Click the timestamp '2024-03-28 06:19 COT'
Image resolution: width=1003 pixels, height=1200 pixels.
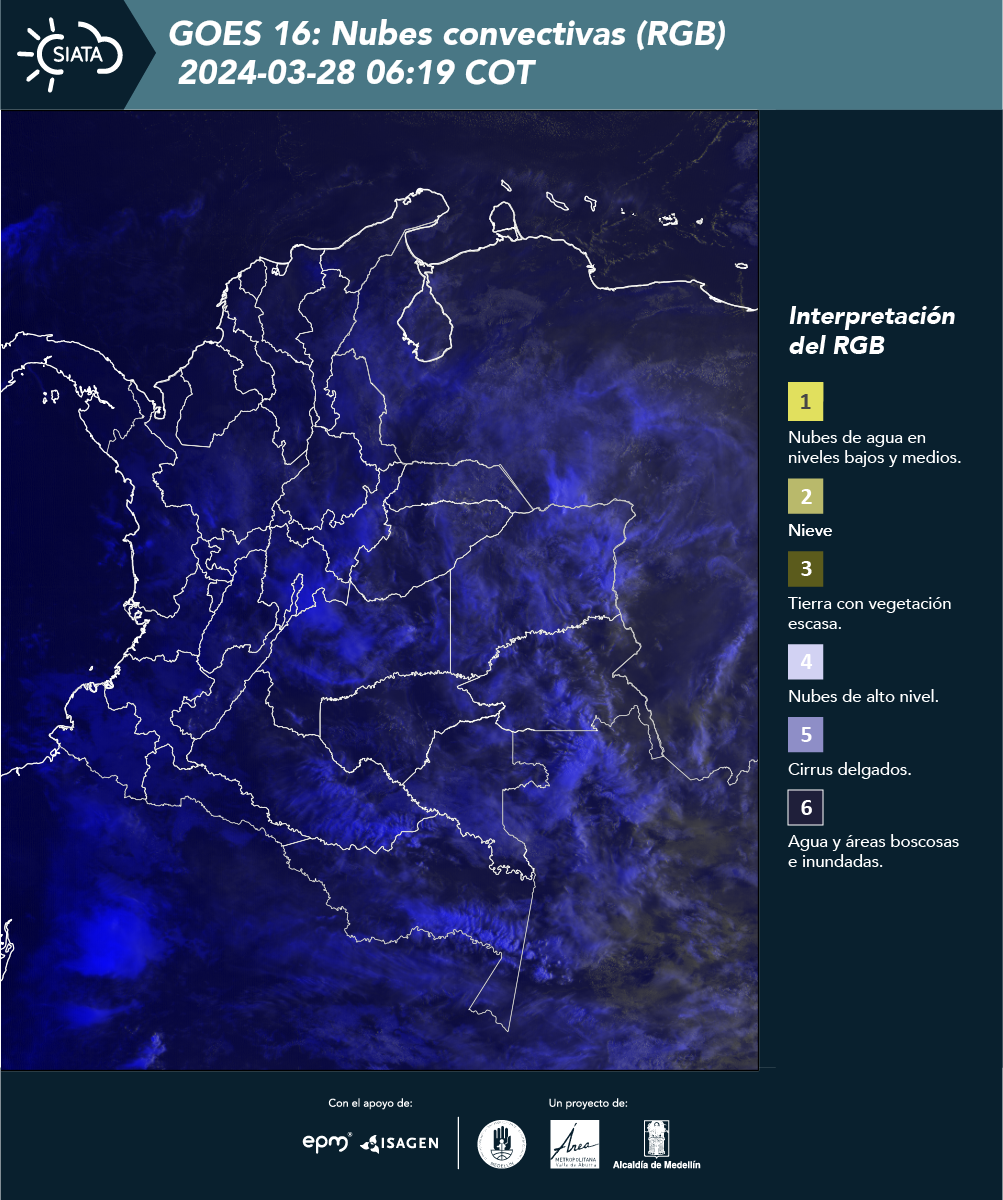click(356, 73)
